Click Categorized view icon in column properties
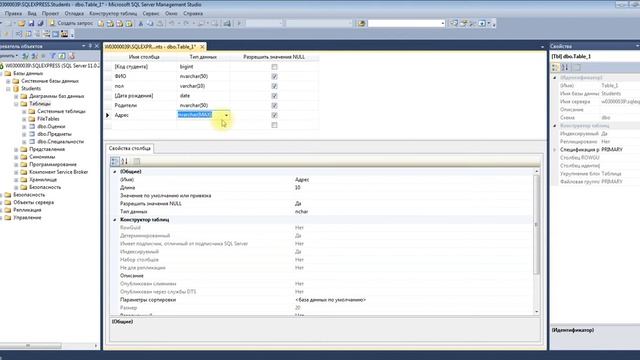Screen dimensions: 640x360 tap(115, 161)
